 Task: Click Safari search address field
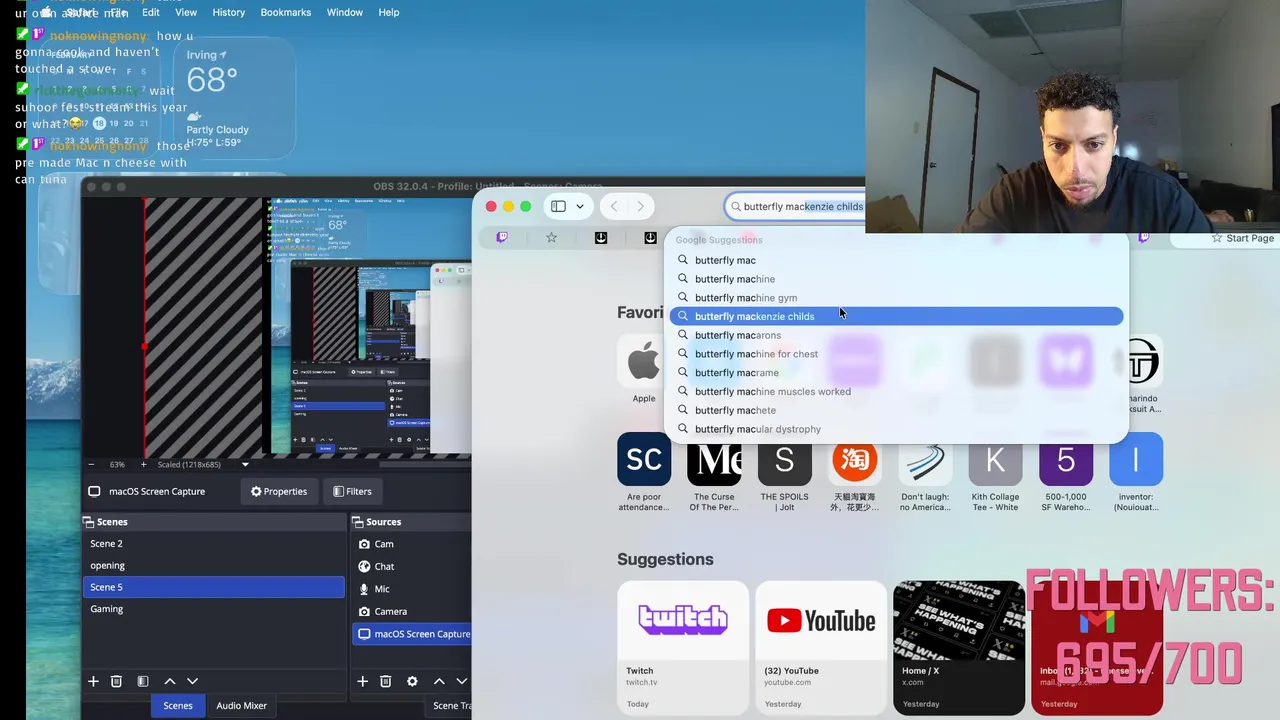[795, 206]
